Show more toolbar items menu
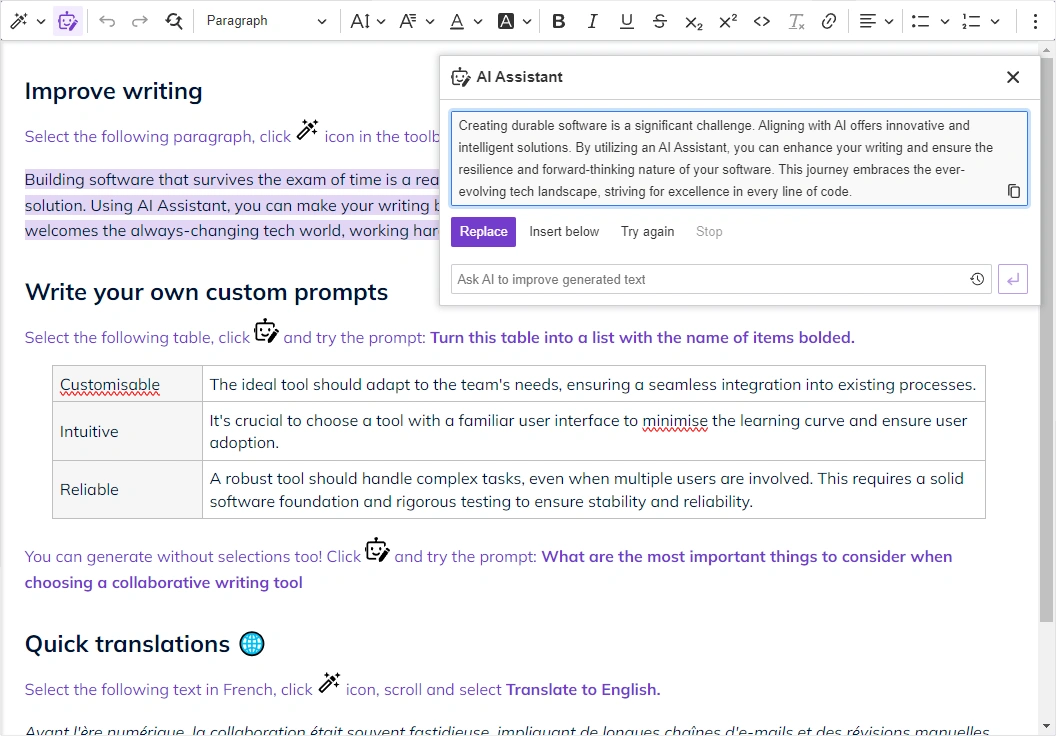The image size is (1056, 736). pos(1035,21)
